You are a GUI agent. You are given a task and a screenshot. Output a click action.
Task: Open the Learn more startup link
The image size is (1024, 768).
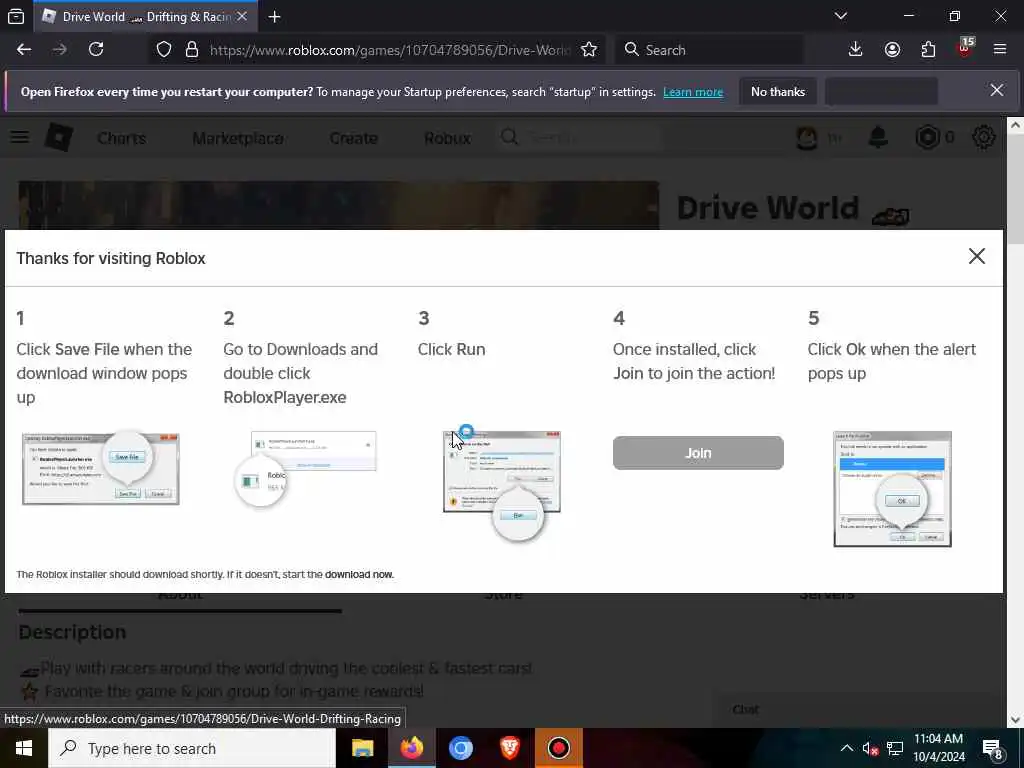click(x=693, y=92)
